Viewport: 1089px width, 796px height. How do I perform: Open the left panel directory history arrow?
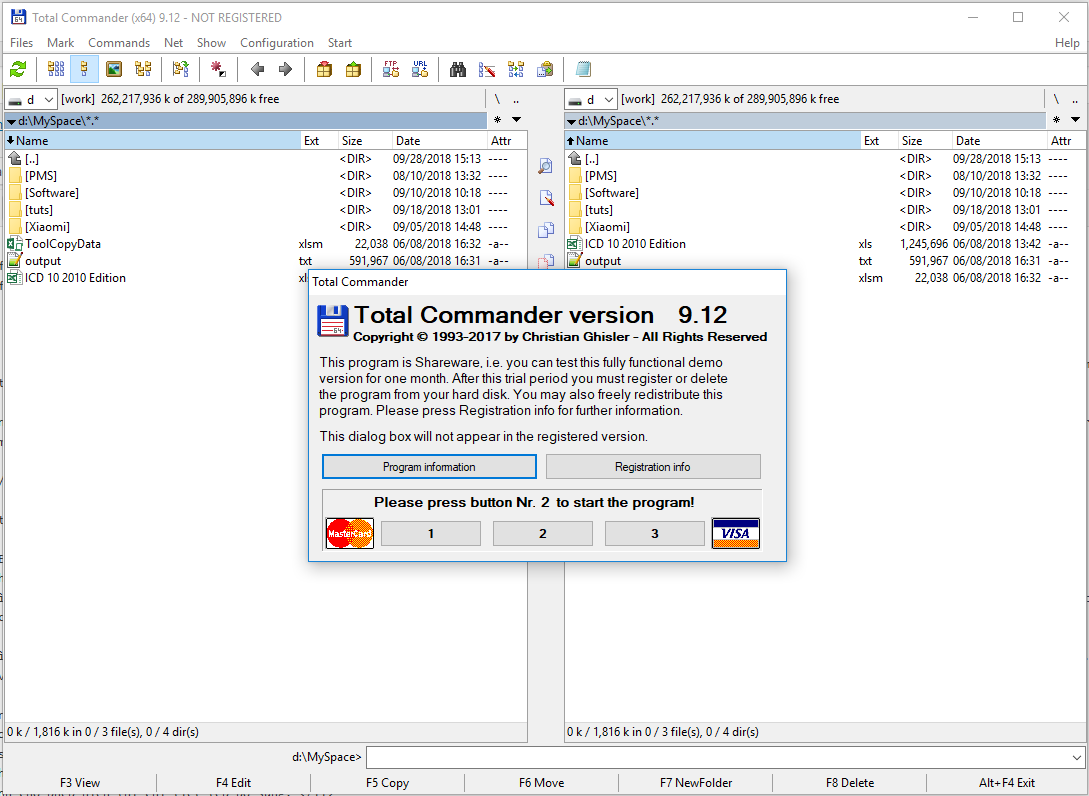point(516,119)
